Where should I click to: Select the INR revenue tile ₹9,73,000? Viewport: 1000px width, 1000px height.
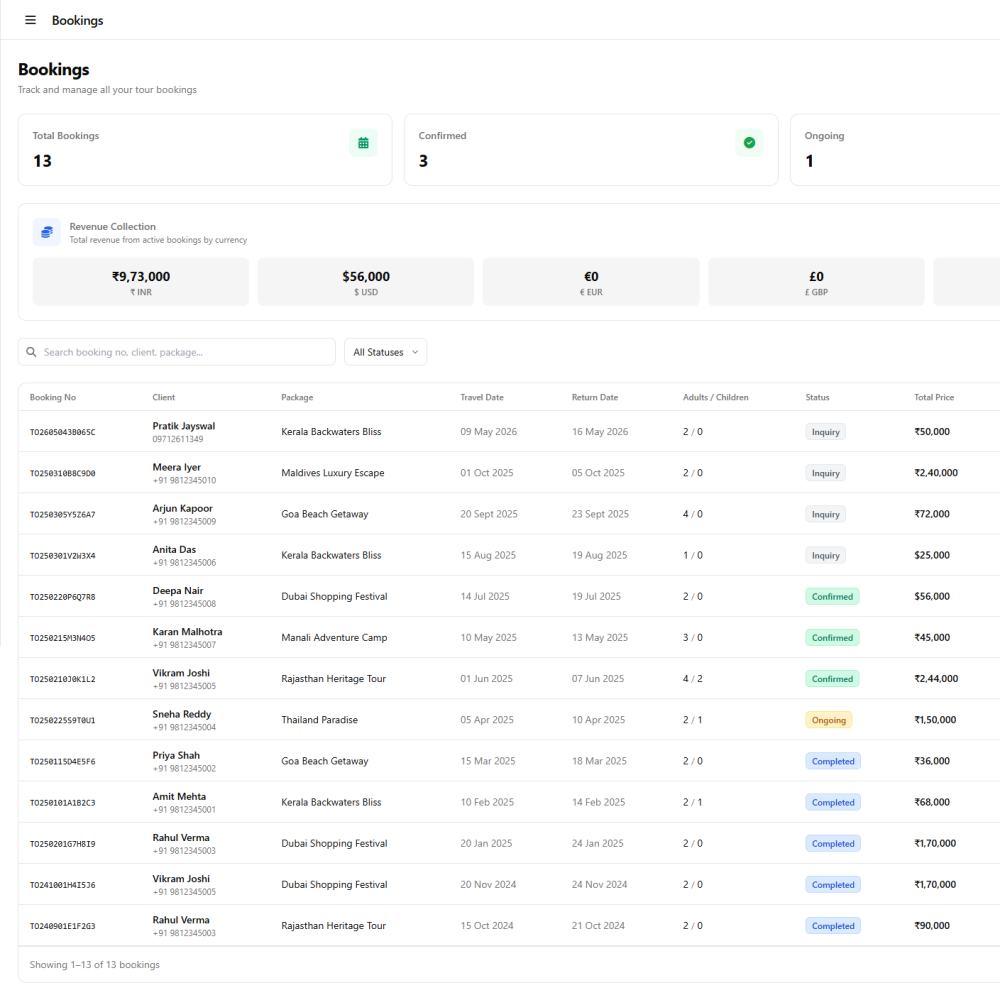141,282
